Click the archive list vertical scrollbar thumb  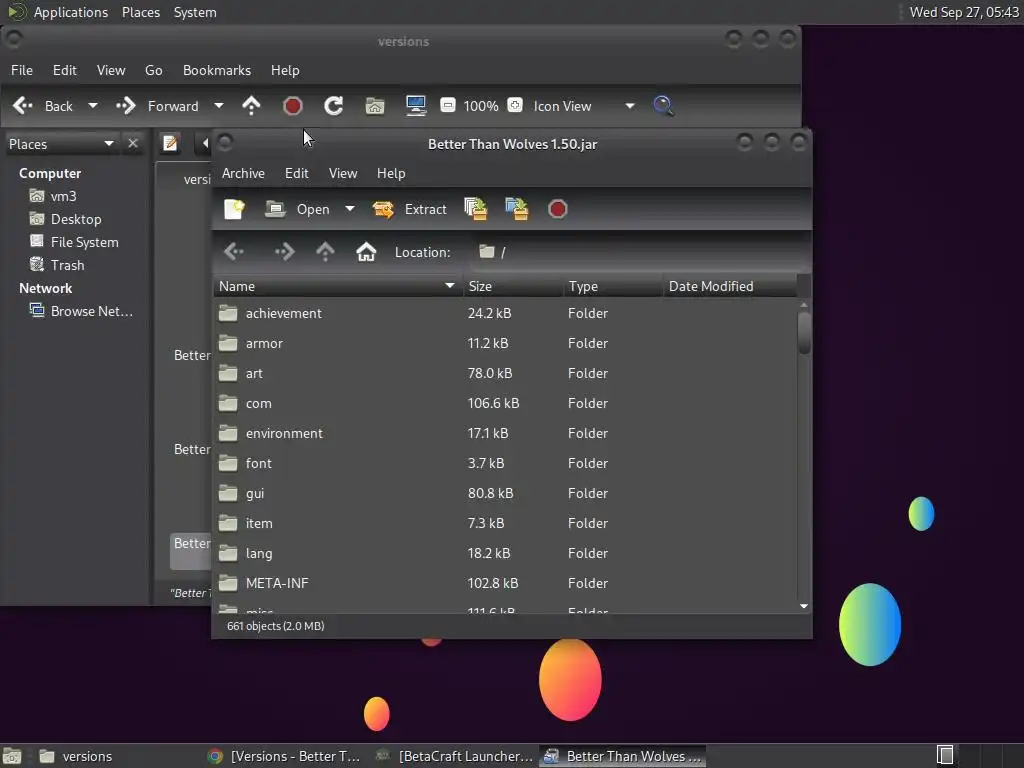pos(804,332)
